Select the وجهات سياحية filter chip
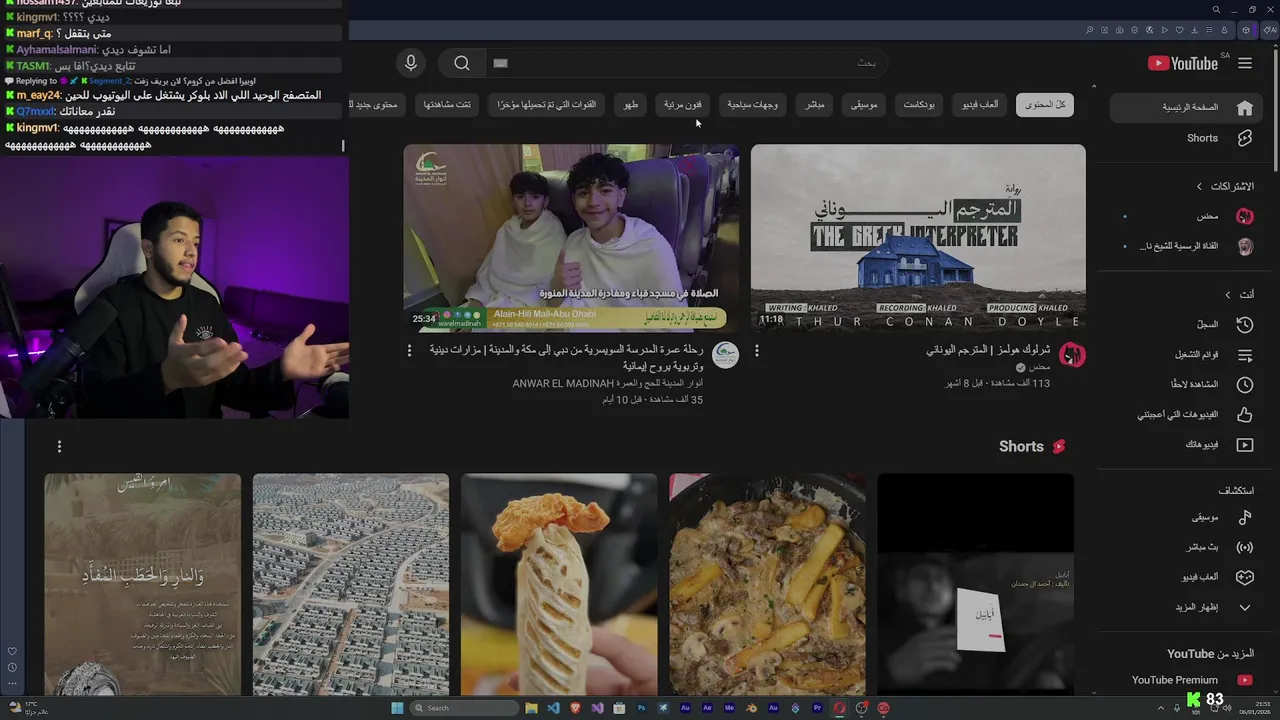Screen dimensions: 1280x720 pos(753,105)
